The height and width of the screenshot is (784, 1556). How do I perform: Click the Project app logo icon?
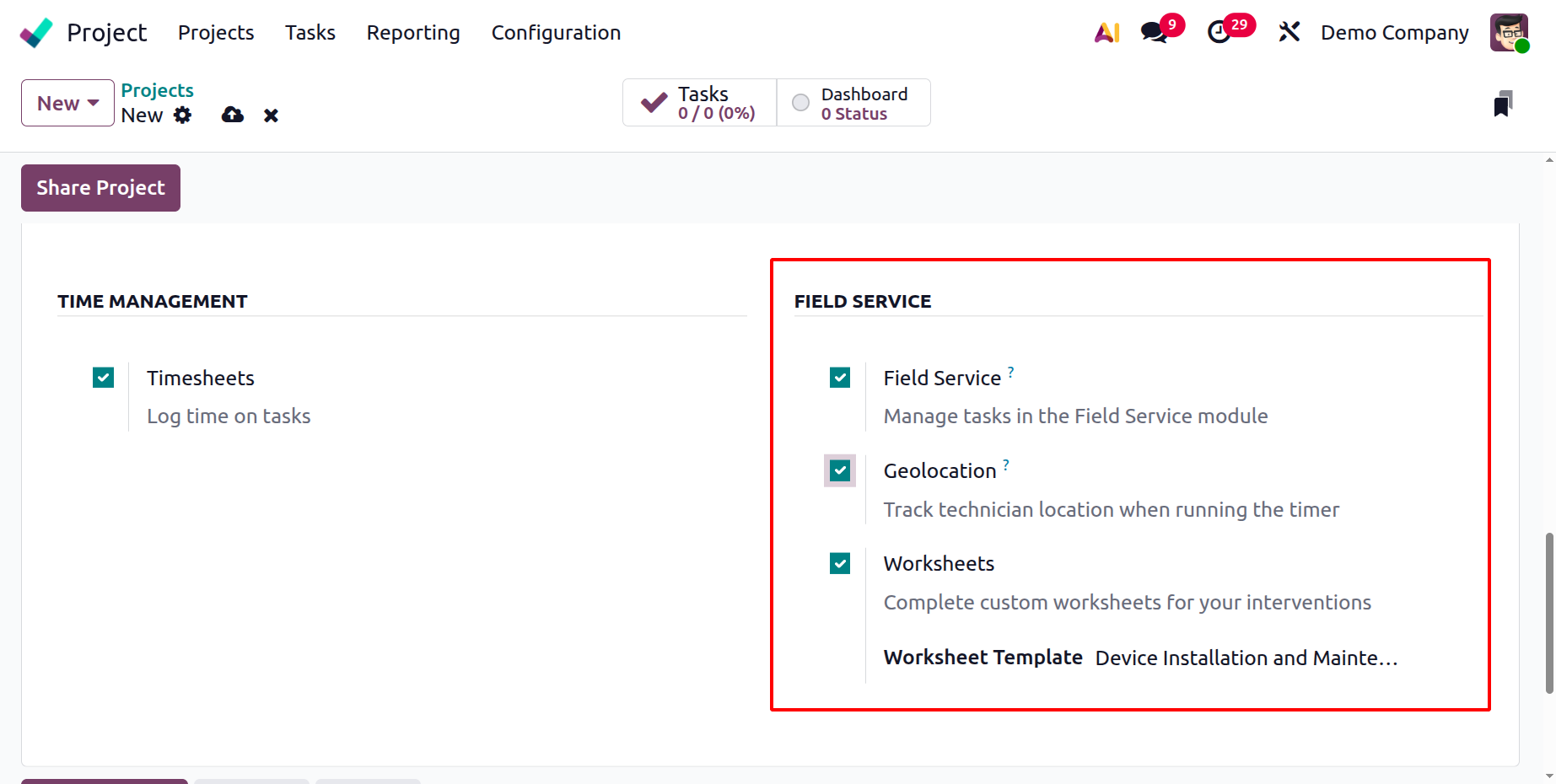36,33
